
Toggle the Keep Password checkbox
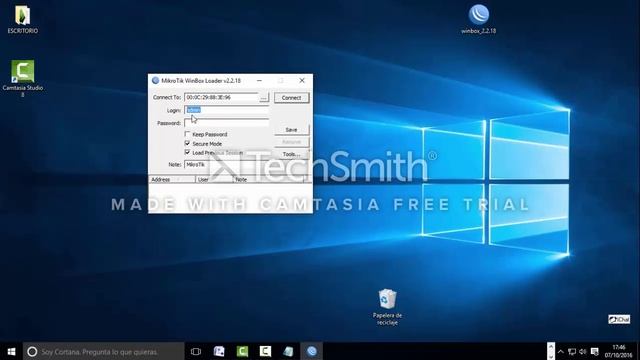coord(187,134)
